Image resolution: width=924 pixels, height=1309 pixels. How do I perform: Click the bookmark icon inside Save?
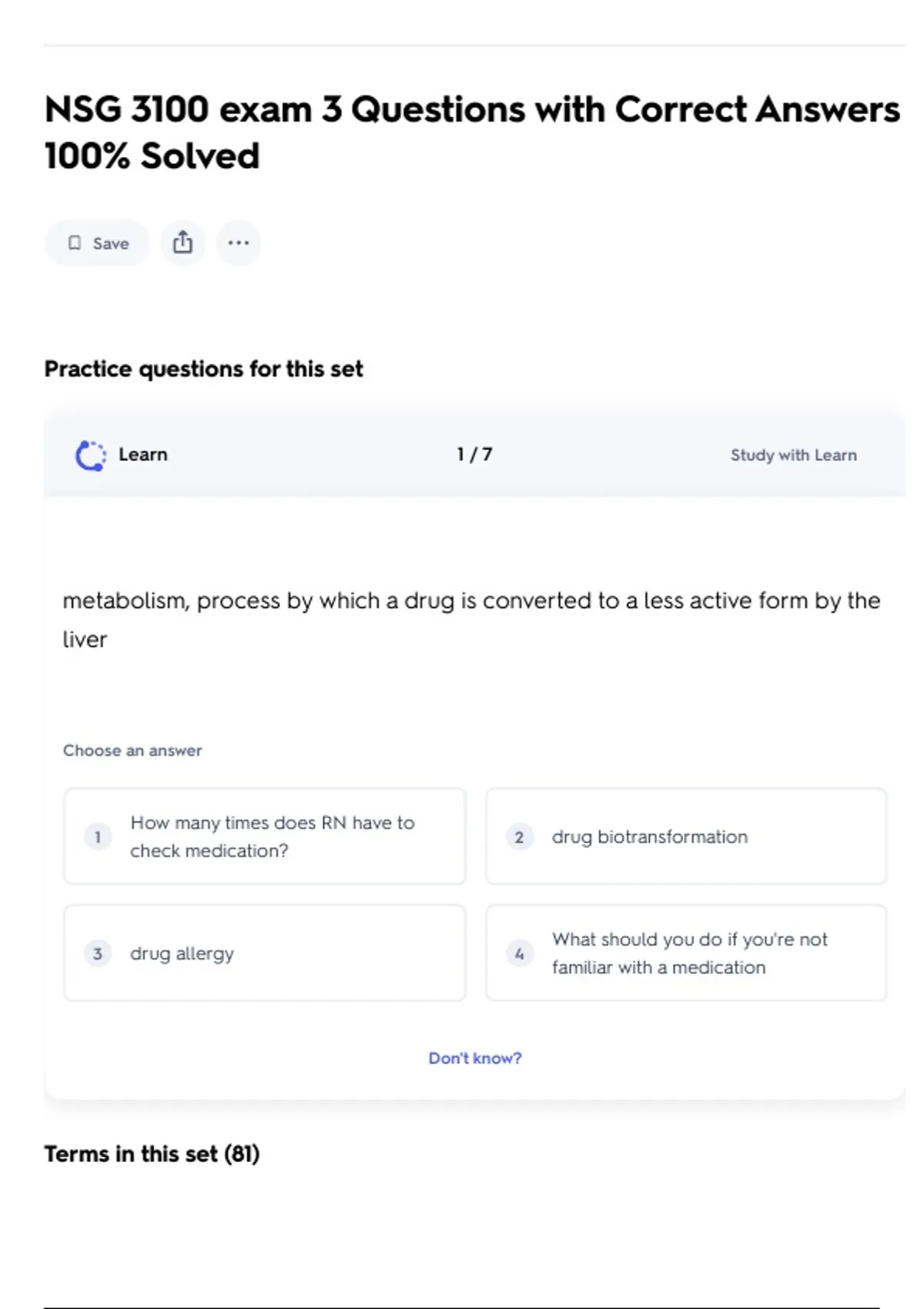[x=75, y=243]
